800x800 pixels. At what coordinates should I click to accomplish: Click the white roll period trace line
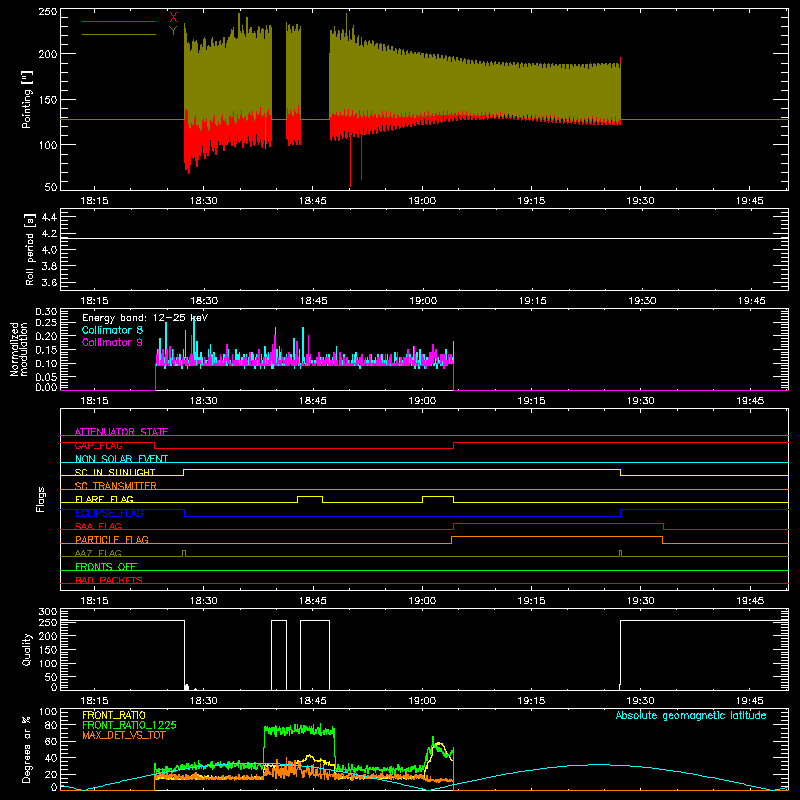(x=424, y=238)
